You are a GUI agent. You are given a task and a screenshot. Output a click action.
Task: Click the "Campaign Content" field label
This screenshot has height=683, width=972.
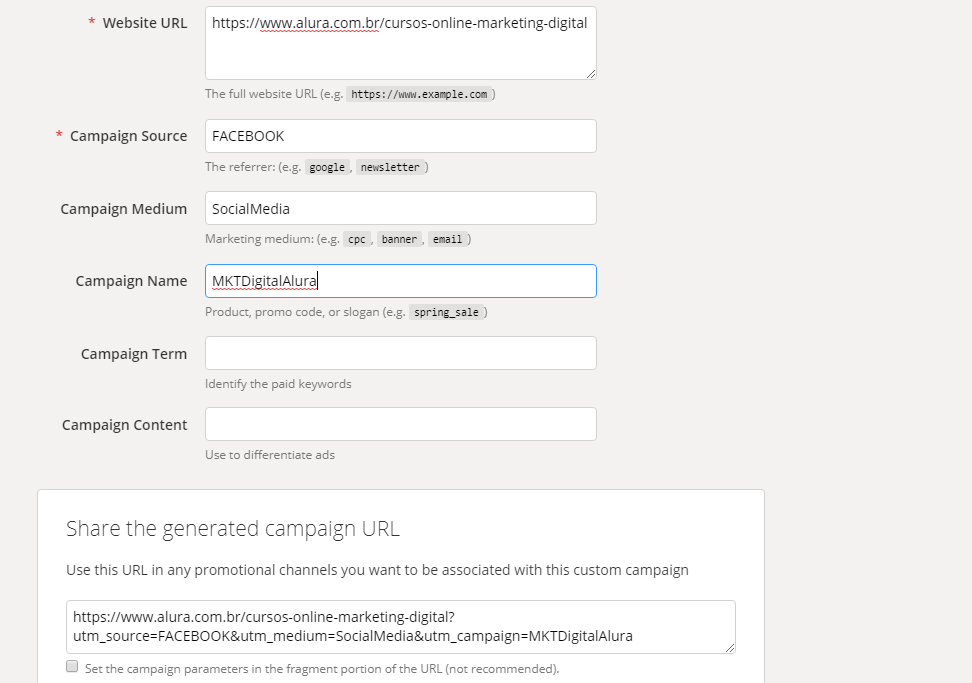click(124, 425)
